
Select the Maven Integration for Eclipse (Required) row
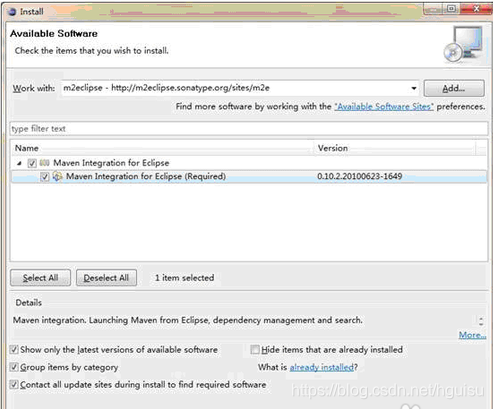(249, 176)
